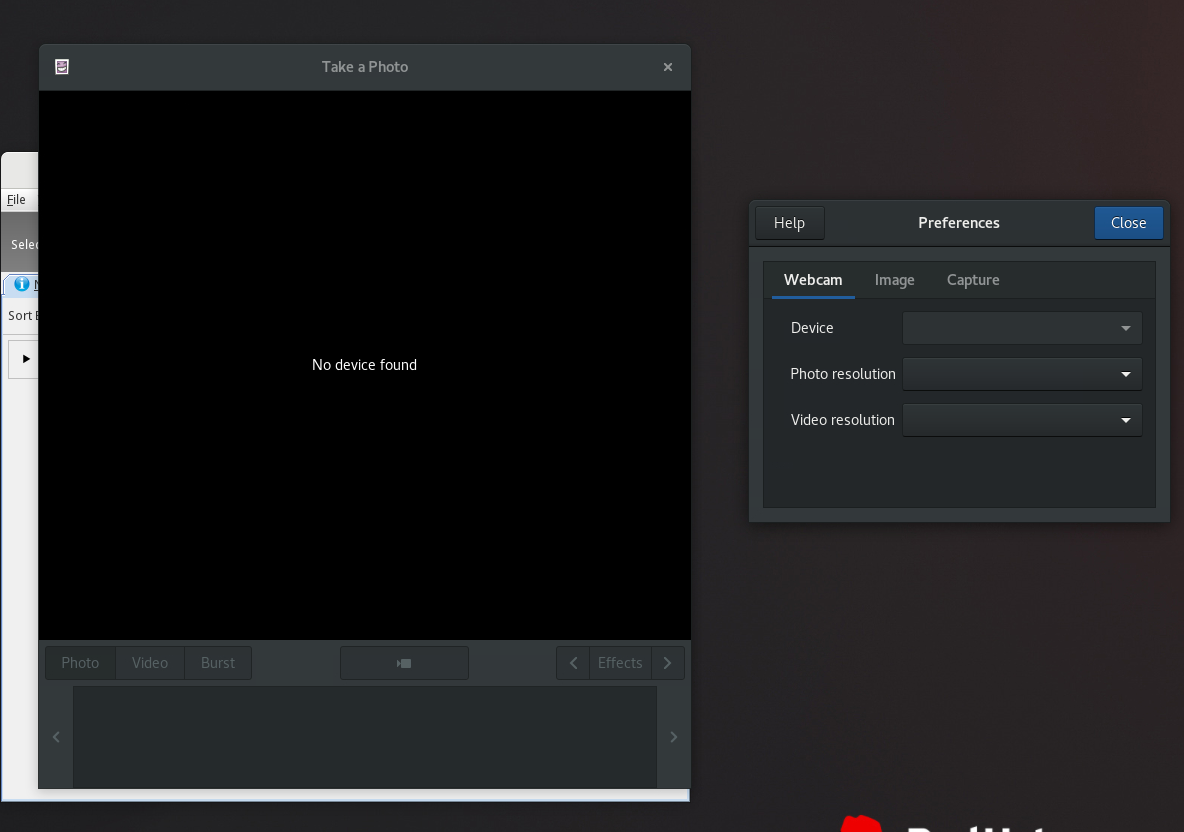This screenshot has width=1184, height=832.
Task: Switch to Video capture mode
Action: [x=150, y=663]
